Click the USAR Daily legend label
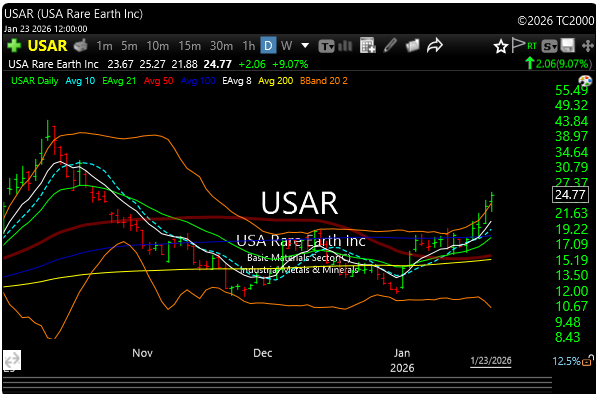The height and width of the screenshot is (394, 596). [35, 81]
